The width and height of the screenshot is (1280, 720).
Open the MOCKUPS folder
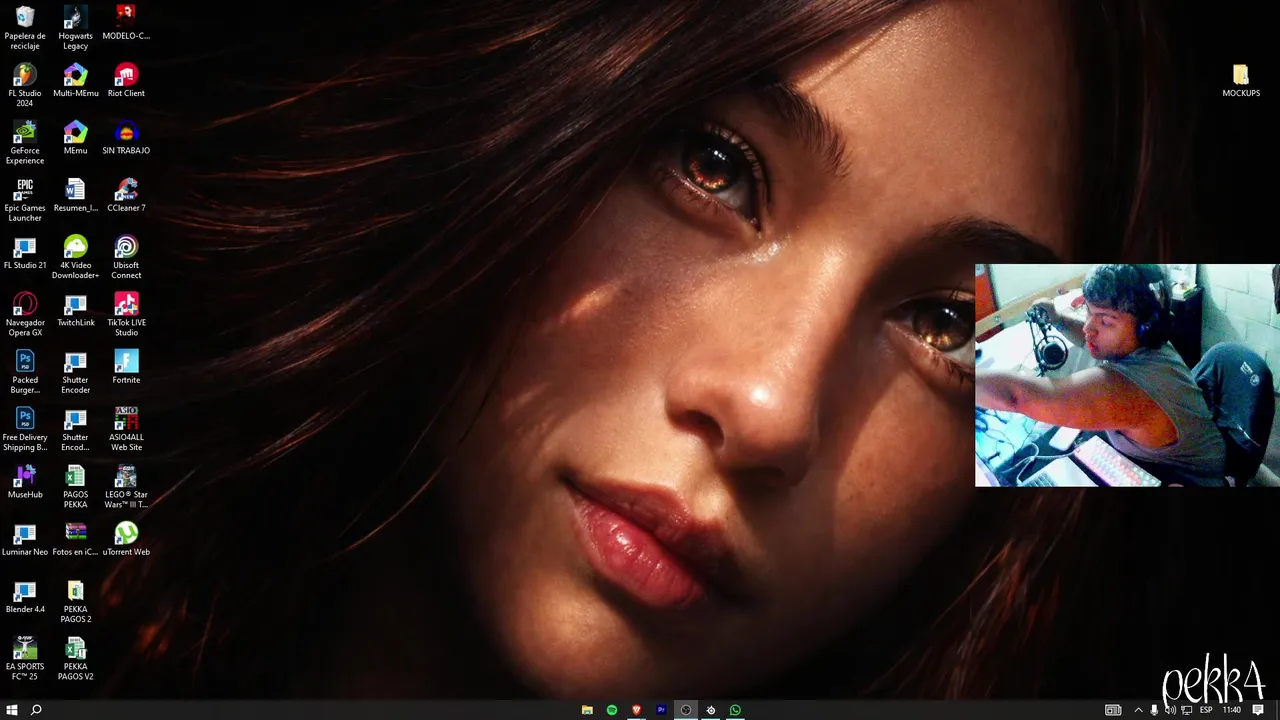[x=1241, y=80]
